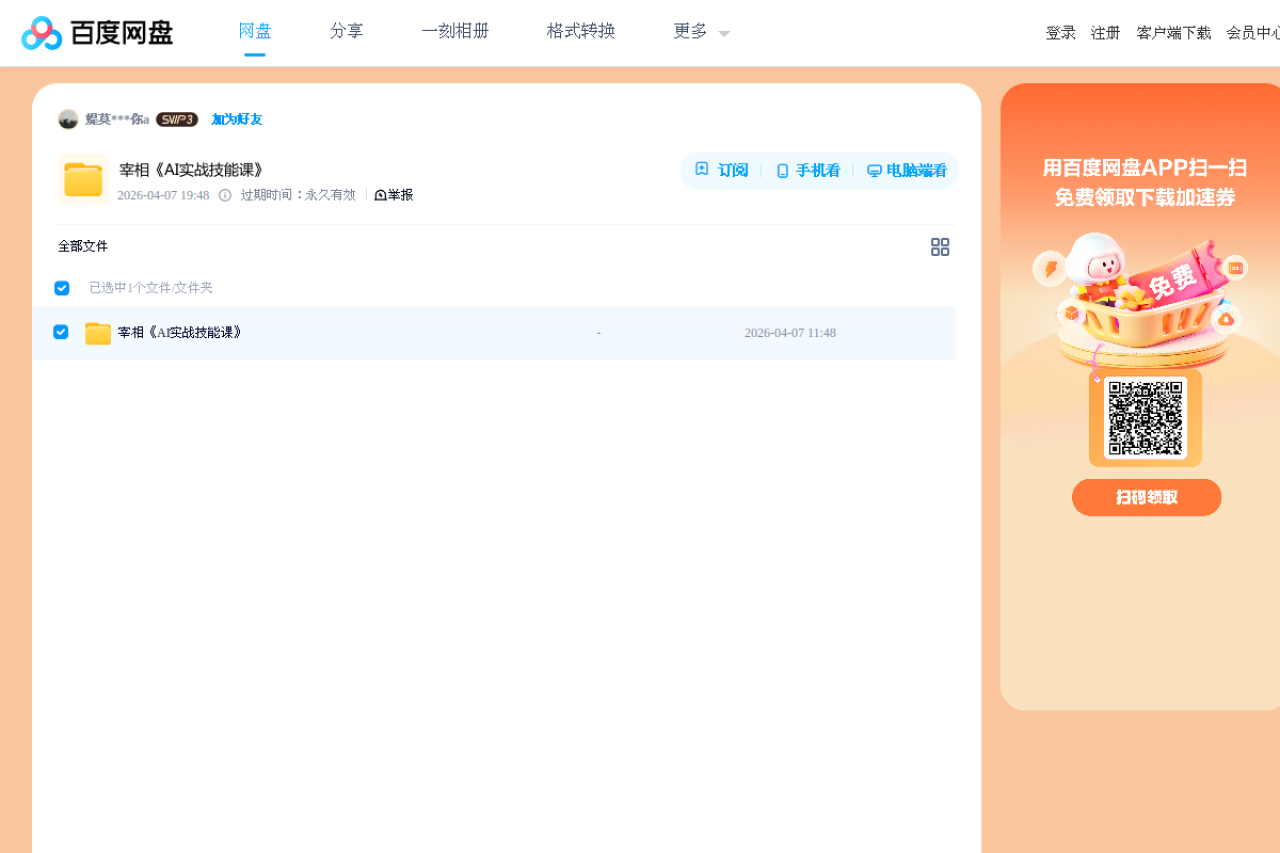This screenshot has height=853, width=1280.
Task: Switch to grid view layout
Action: point(939,246)
